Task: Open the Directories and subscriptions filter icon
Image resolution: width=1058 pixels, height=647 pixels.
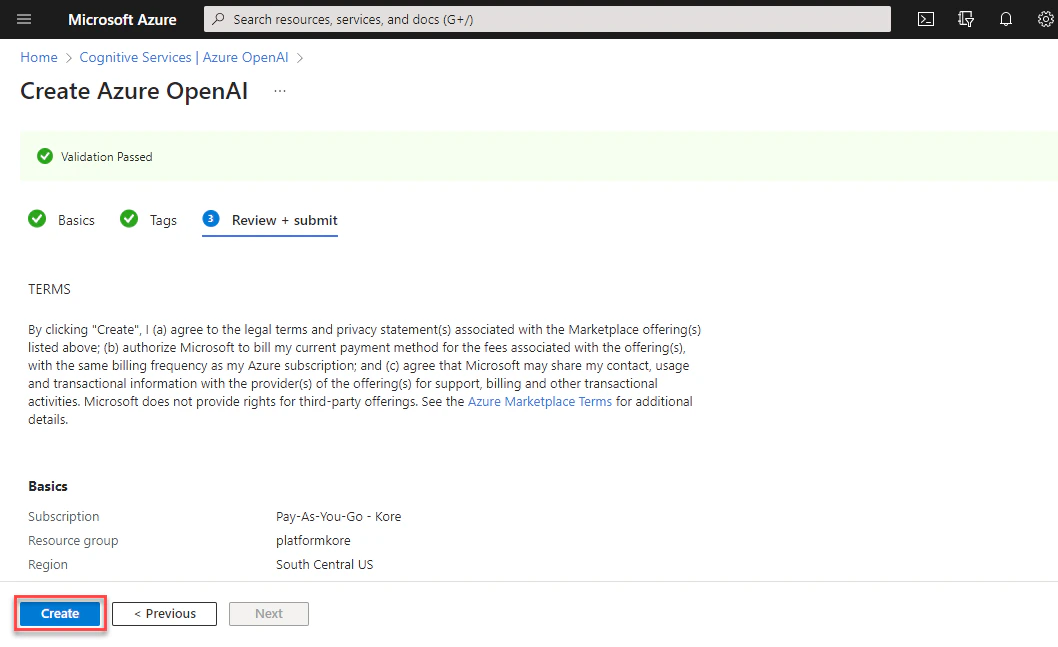Action: [966, 19]
